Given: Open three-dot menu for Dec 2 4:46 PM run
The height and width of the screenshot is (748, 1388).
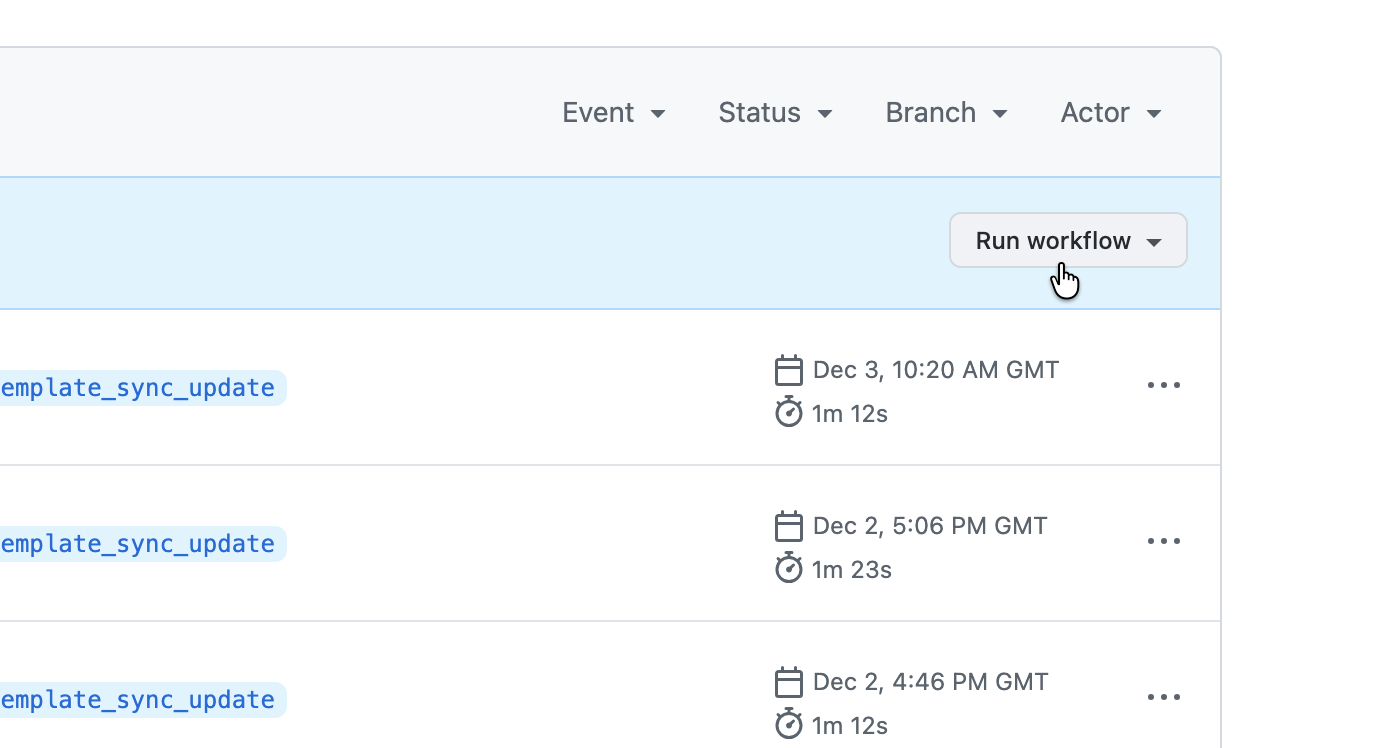Looking at the screenshot, I should (1163, 698).
